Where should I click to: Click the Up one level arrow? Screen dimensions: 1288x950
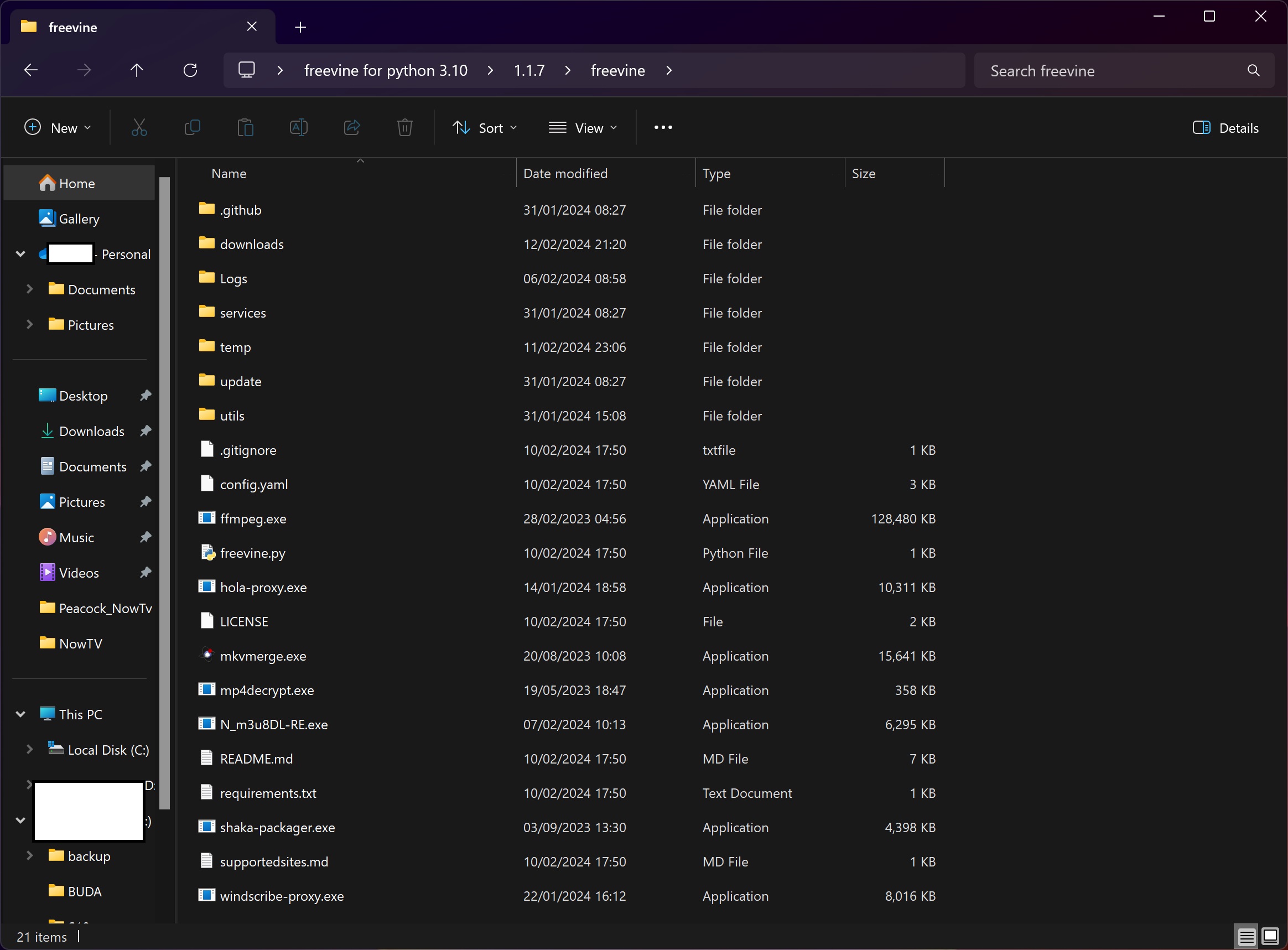pyautogui.click(x=137, y=70)
